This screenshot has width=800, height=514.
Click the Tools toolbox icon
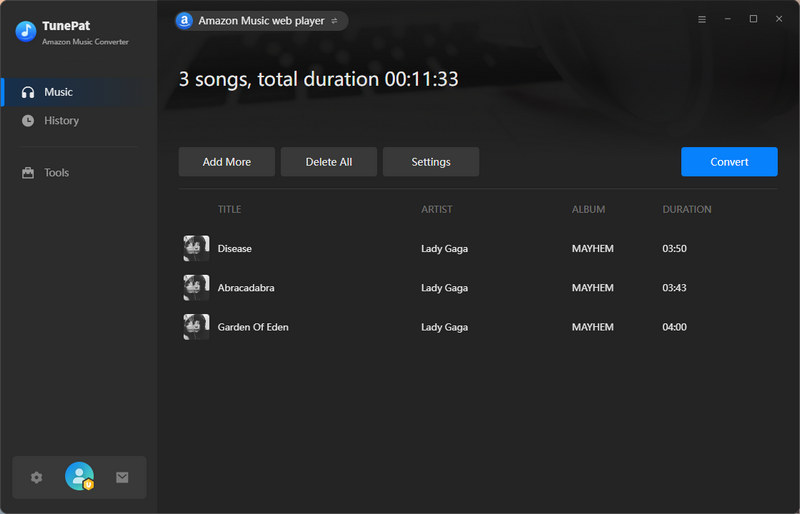(28, 173)
